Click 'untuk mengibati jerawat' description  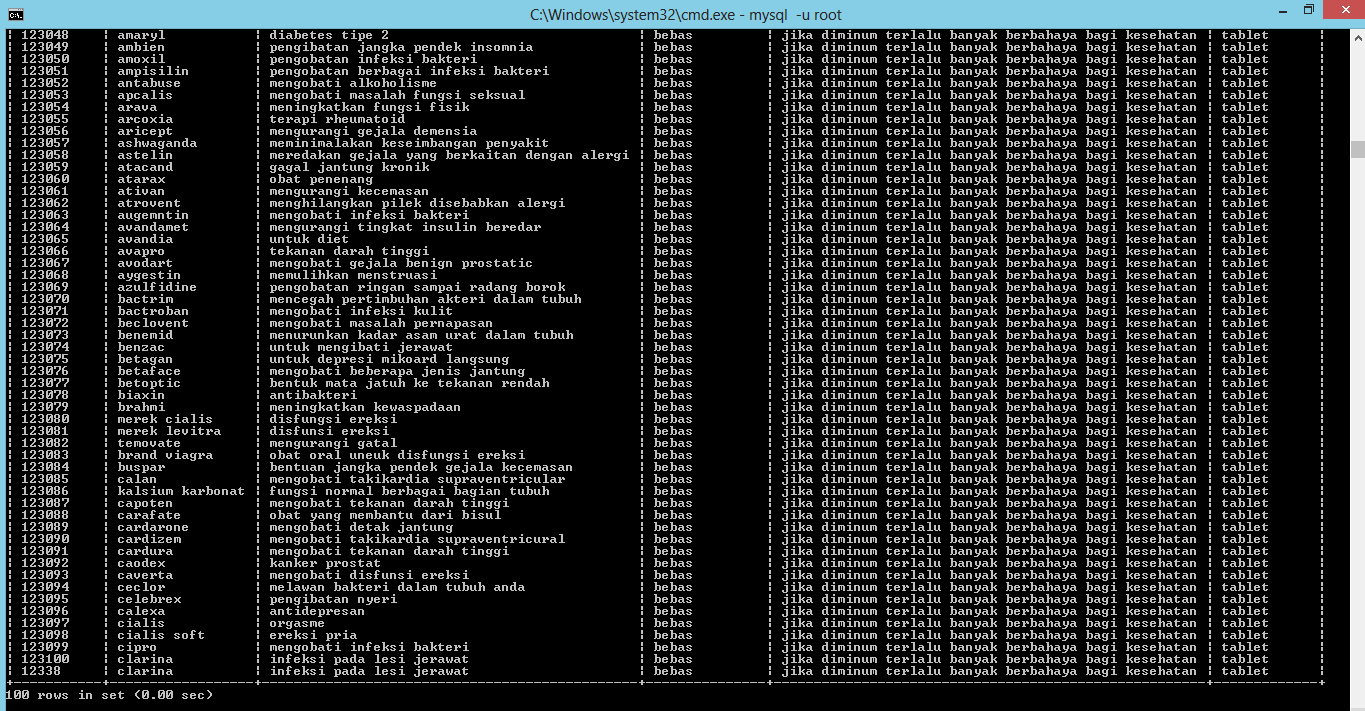(x=361, y=347)
